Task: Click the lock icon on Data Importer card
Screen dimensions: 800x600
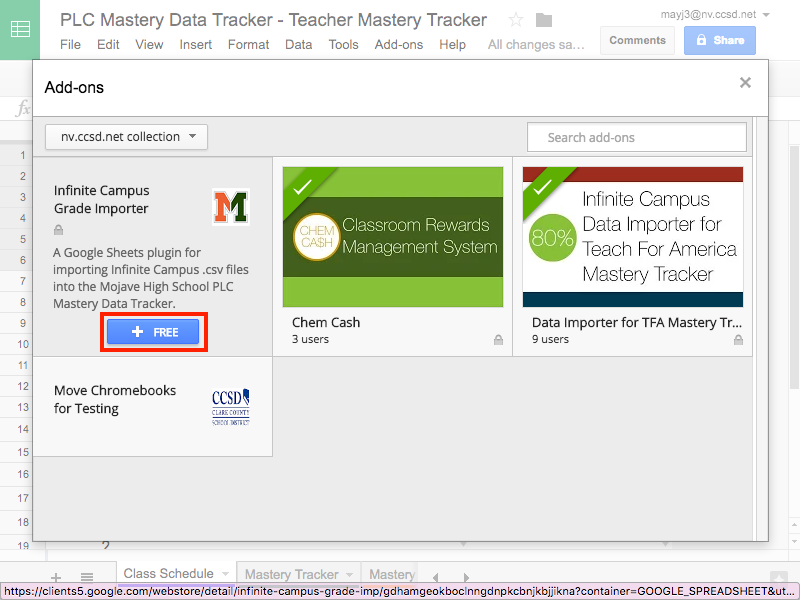Action: [738, 340]
